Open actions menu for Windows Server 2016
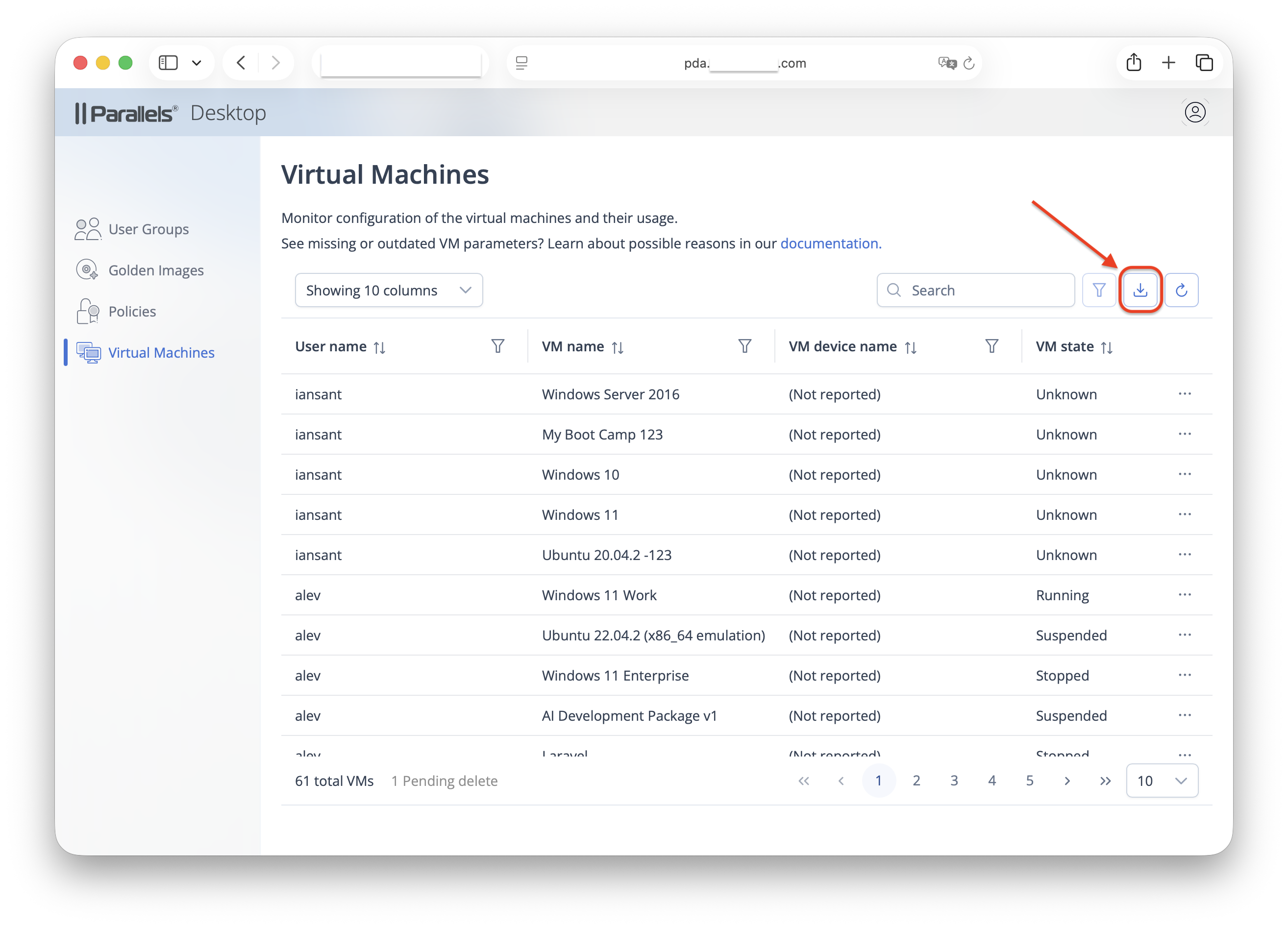Screen dimensions: 1288x928 pyautogui.click(x=1185, y=393)
